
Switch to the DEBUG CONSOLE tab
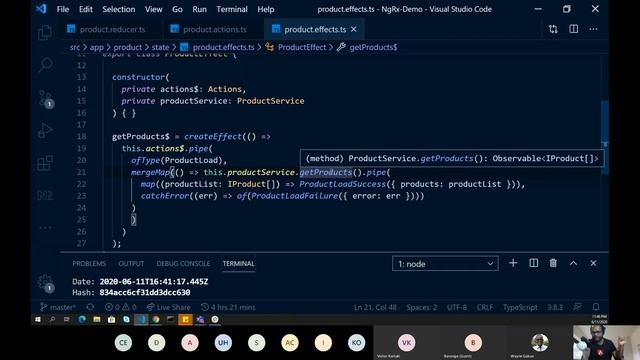pos(183,264)
